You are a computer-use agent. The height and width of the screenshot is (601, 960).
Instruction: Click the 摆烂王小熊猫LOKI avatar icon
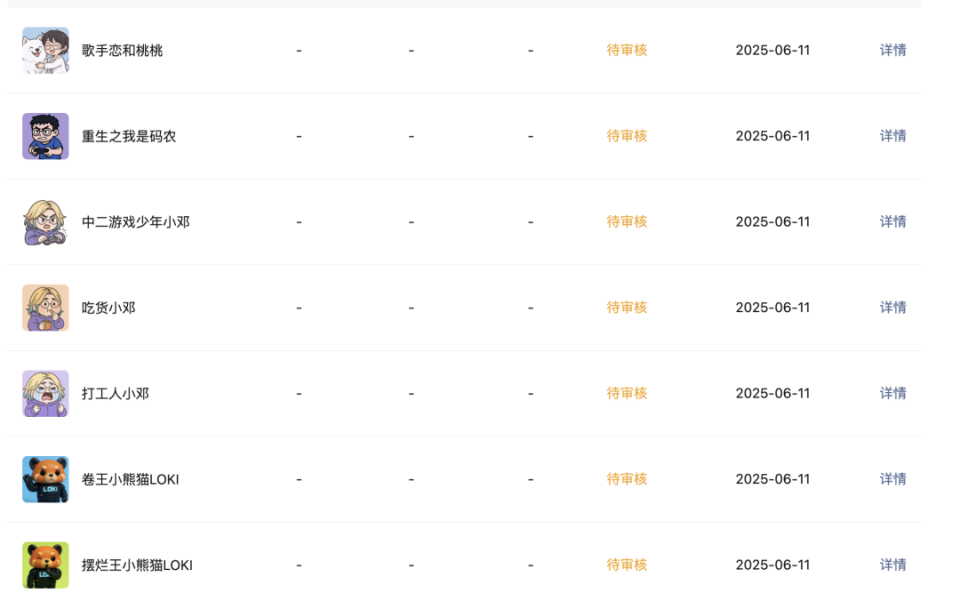coord(45,565)
